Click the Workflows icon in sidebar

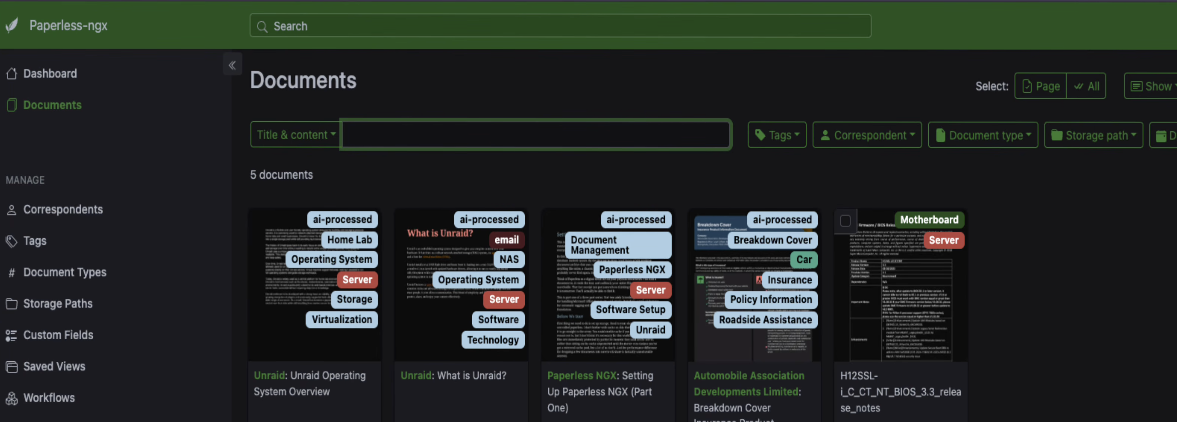tap(11, 398)
